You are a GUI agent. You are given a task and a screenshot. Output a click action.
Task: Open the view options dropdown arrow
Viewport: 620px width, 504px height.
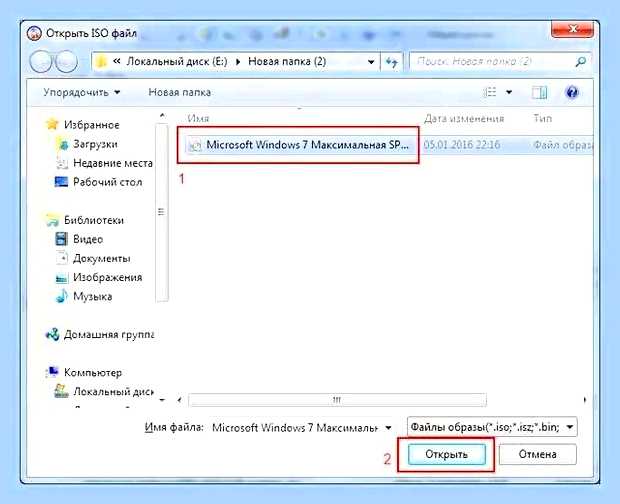click(x=509, y=92)
